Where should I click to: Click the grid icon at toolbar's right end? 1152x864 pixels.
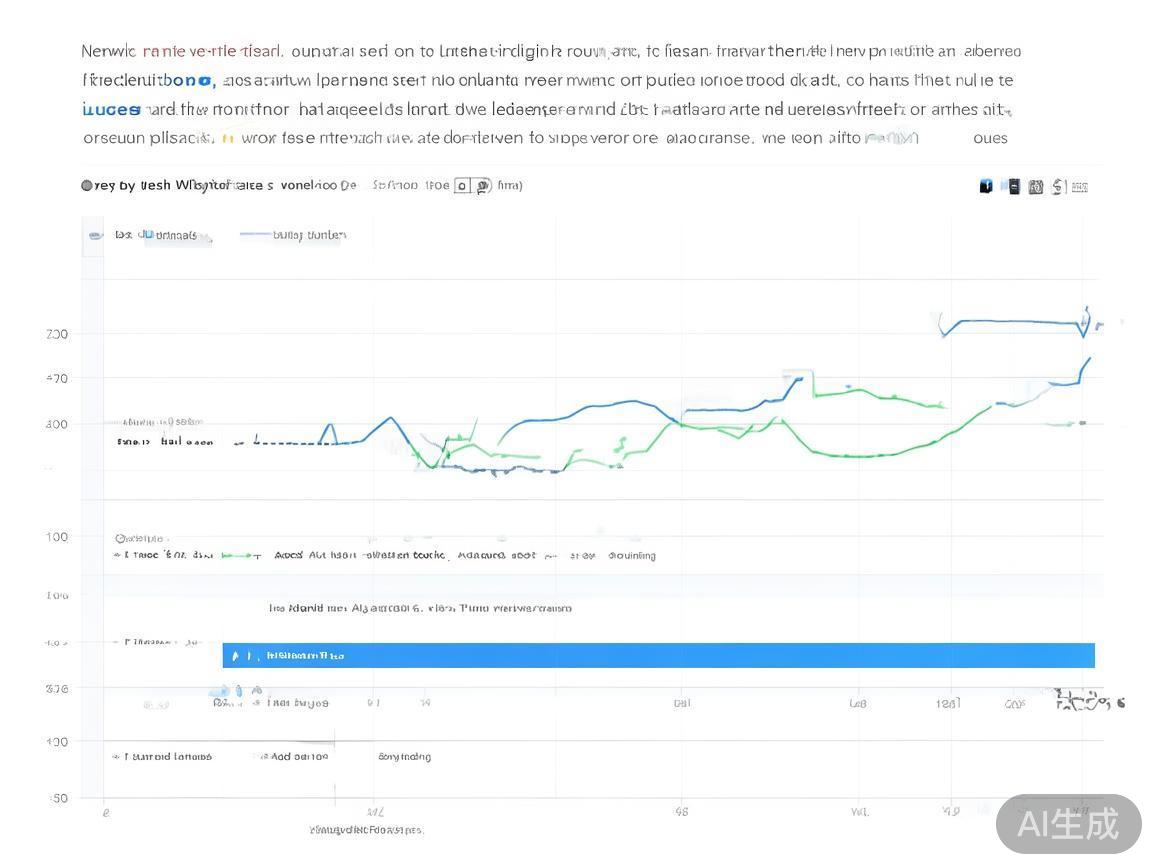point(1080,186)
